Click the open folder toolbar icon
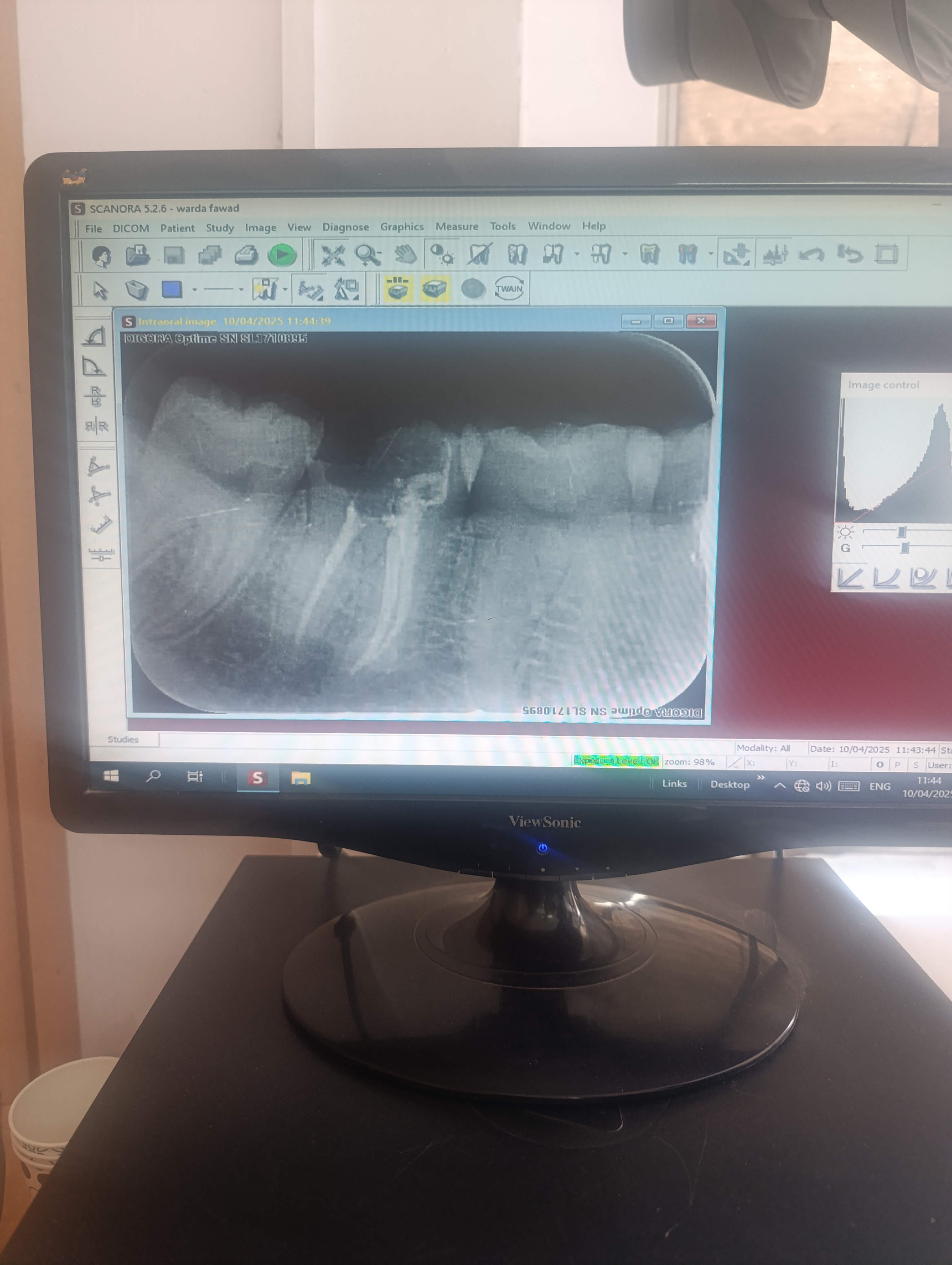952x1265 pixels. point(138,255)
